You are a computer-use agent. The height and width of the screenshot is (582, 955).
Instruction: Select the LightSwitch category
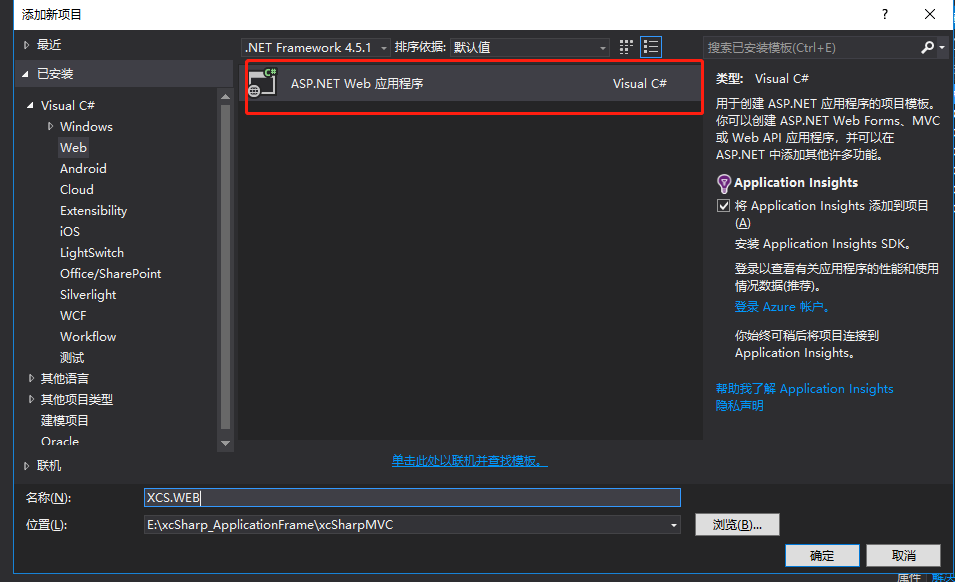[92, 253]
